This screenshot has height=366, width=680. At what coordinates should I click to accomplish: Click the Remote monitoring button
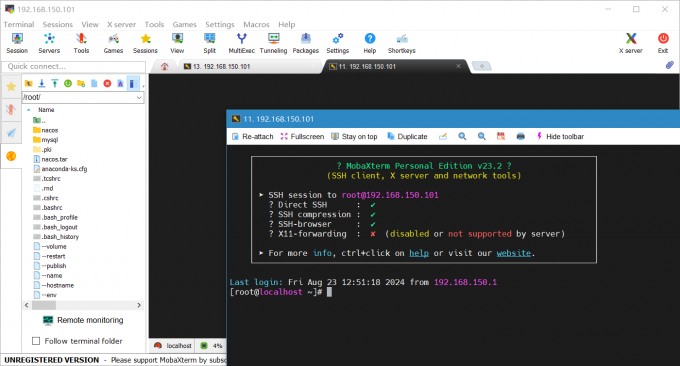pos(83,320)
